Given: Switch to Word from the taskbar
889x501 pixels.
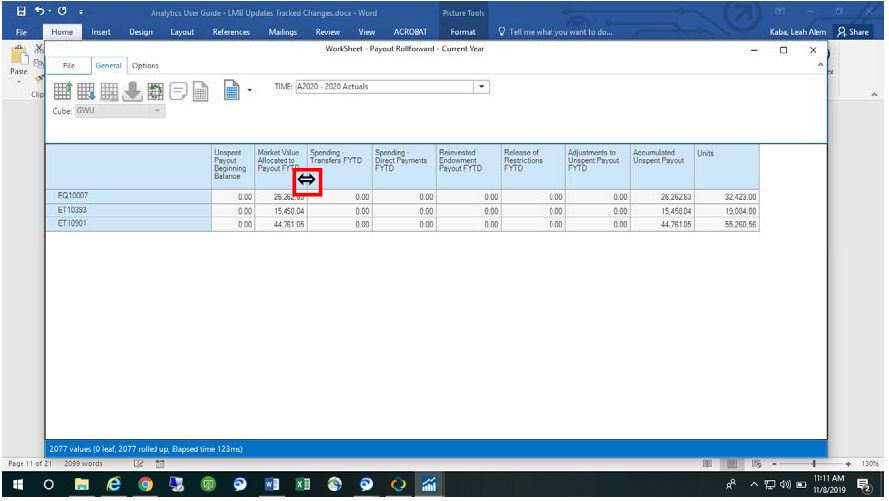Looking at the screenshot, I should pyautogui.click(x=272, y=485).
